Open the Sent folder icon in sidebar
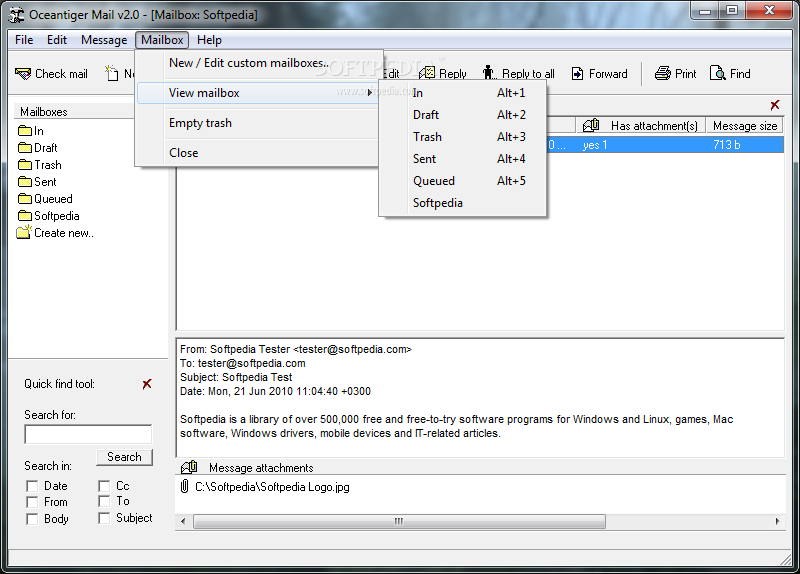This screenshot has width=800, height=574. click(x=25, y=182)
